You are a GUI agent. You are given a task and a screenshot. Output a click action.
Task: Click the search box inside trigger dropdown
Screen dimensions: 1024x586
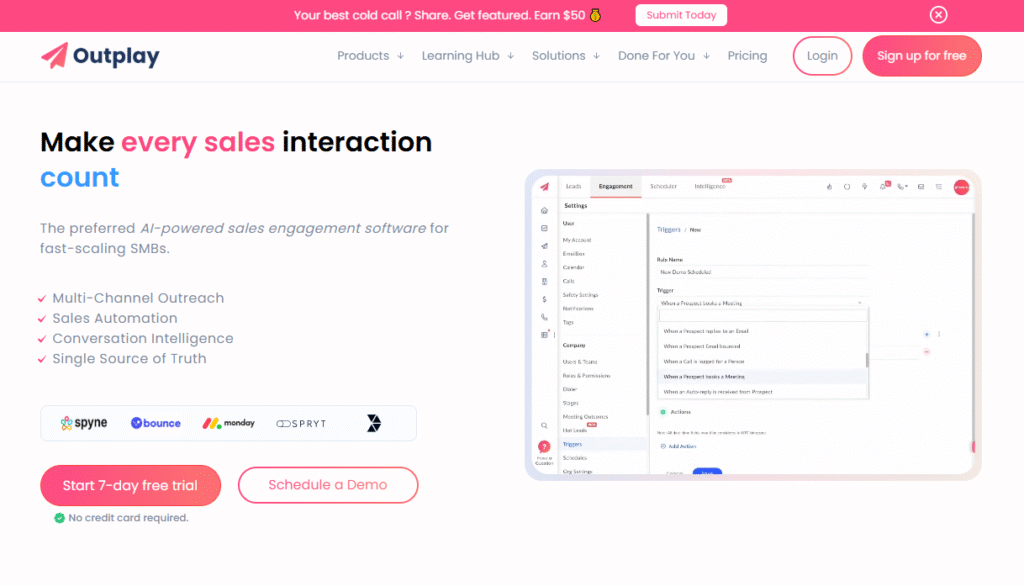click(763, 316)
